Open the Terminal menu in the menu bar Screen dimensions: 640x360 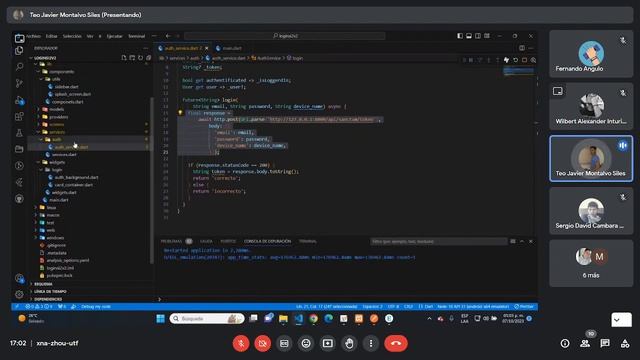tap(137, 36)
